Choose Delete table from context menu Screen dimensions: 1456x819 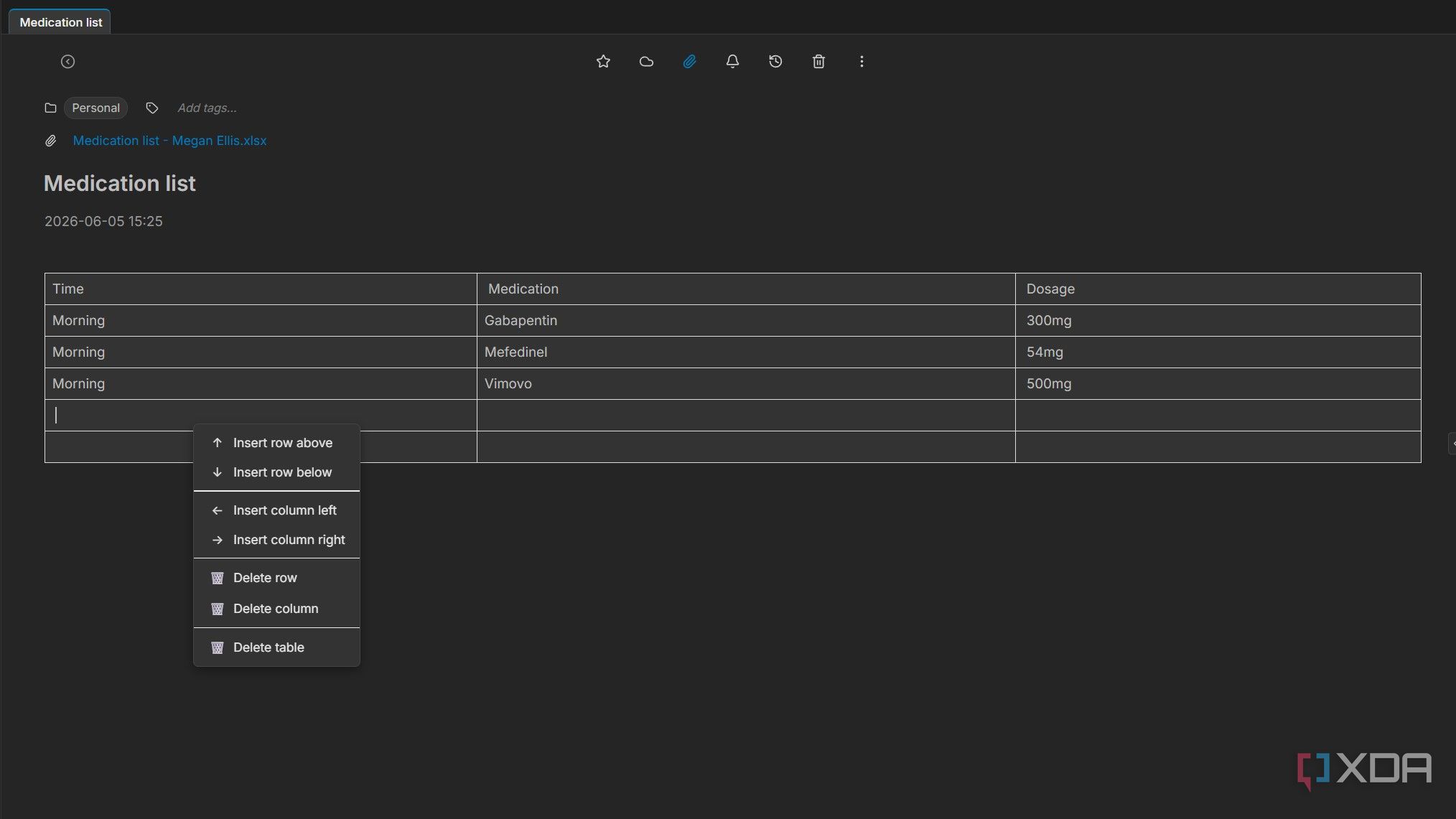point(276,647)
